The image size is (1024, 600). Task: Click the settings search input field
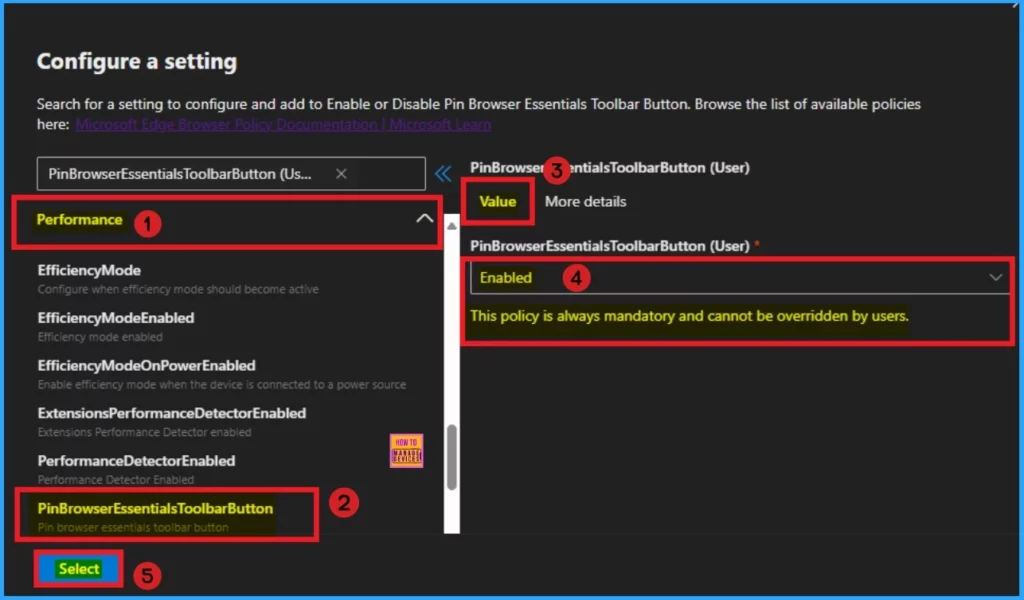[231, 174]
